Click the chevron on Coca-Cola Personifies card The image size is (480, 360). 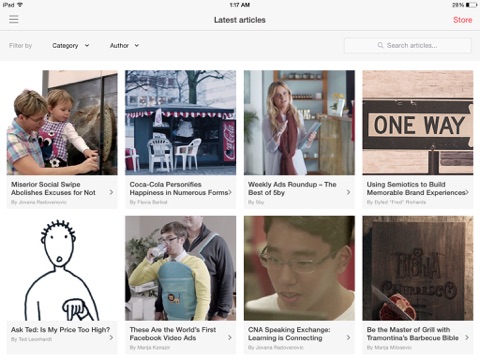(230, 192)
